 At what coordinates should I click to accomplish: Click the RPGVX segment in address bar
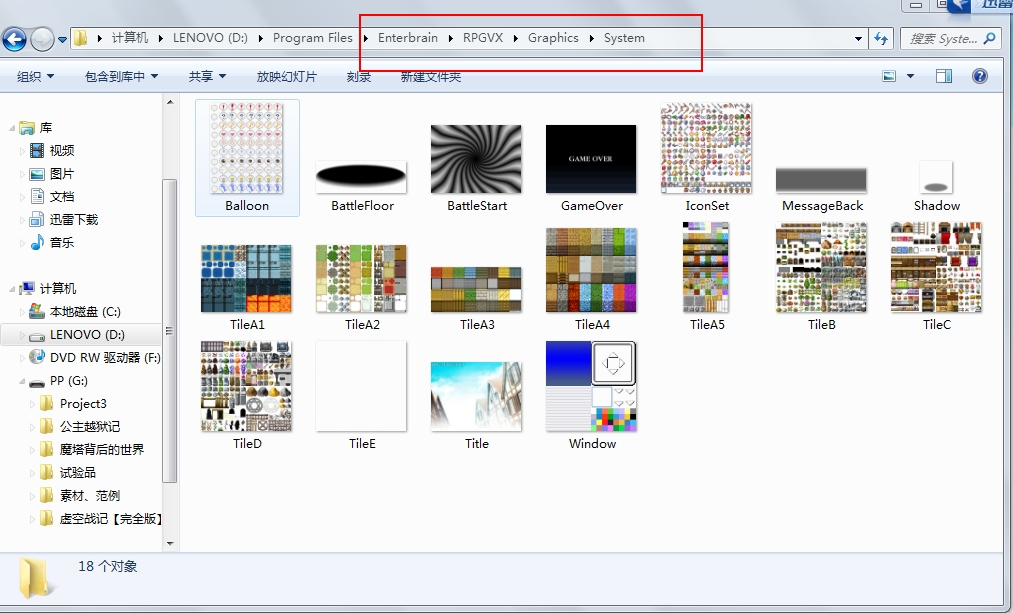(x=483, y=38)
